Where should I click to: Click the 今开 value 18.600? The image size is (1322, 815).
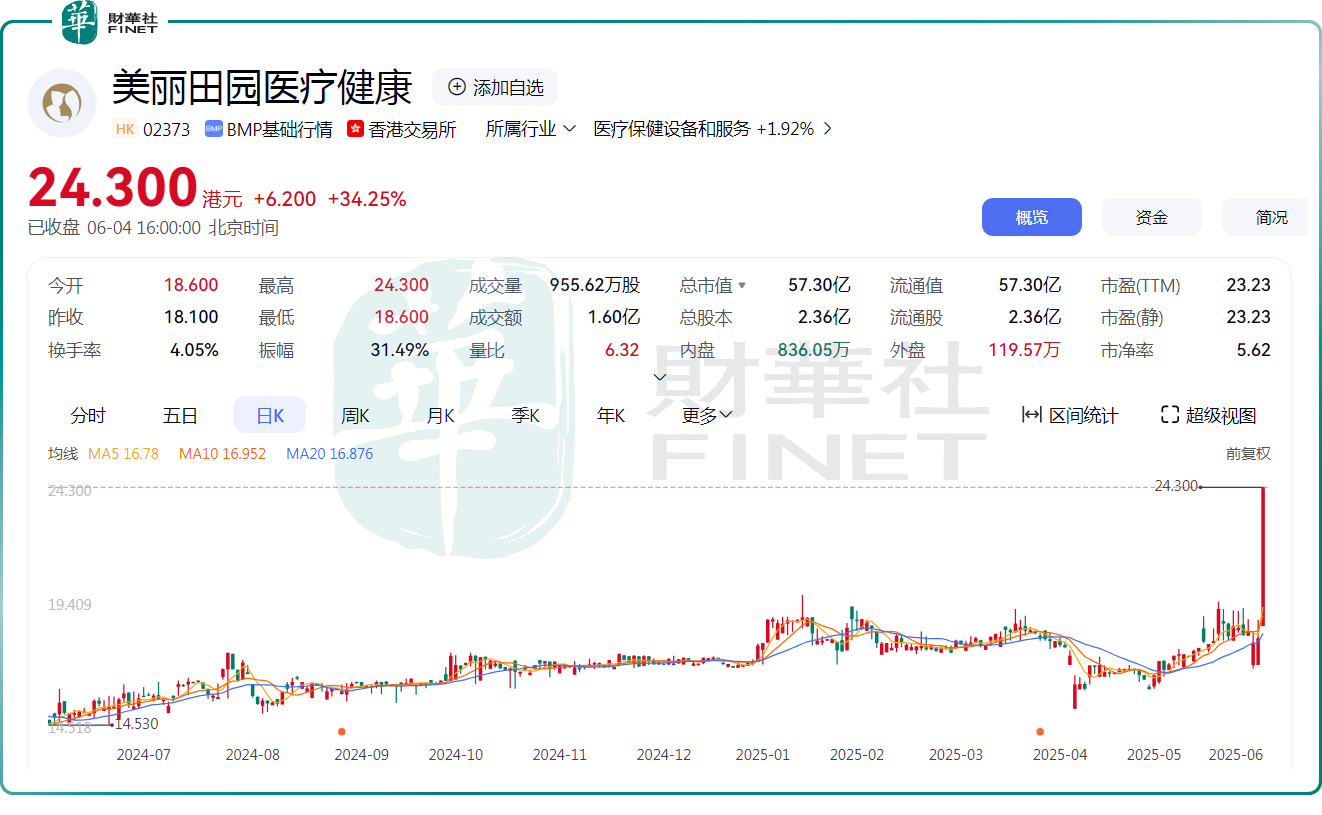190,285
